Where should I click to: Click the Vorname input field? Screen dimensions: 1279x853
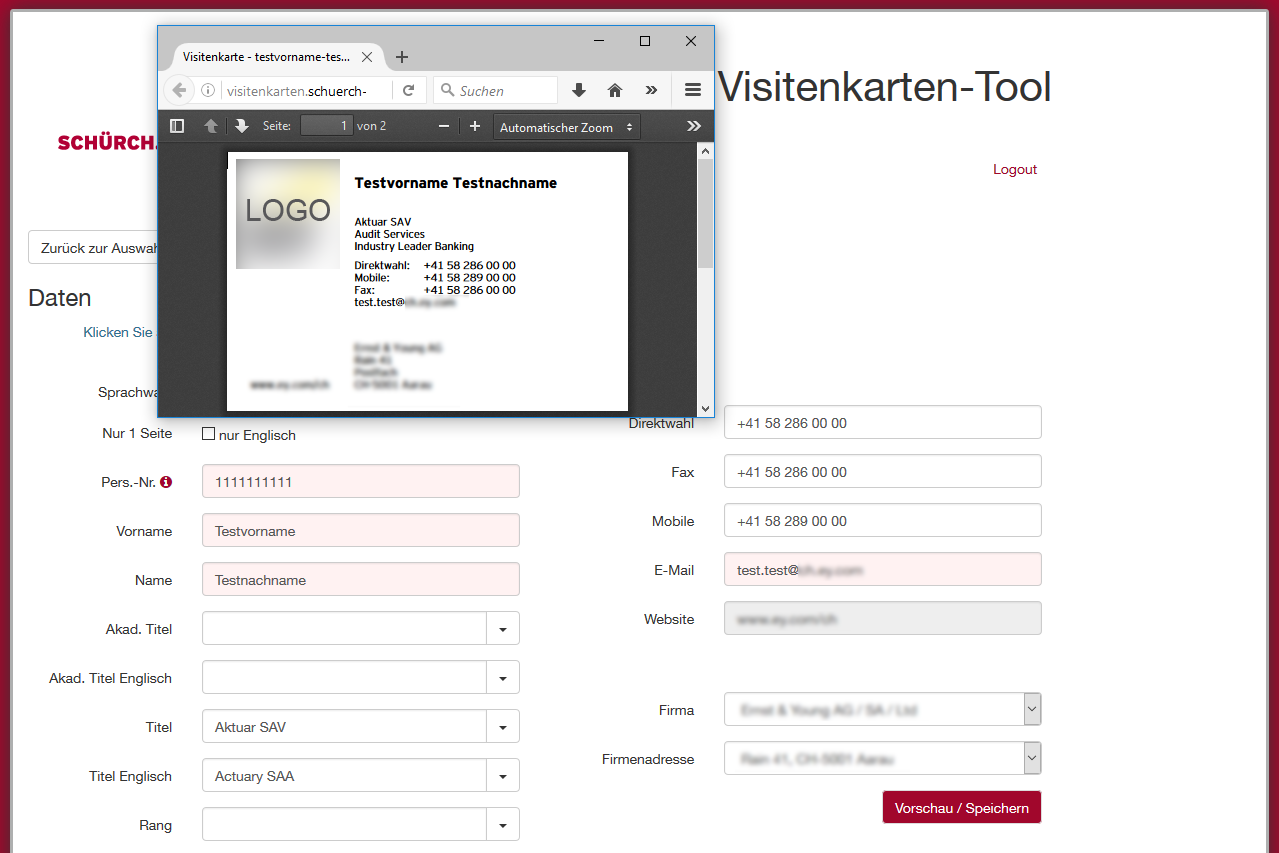click(360, 531)
